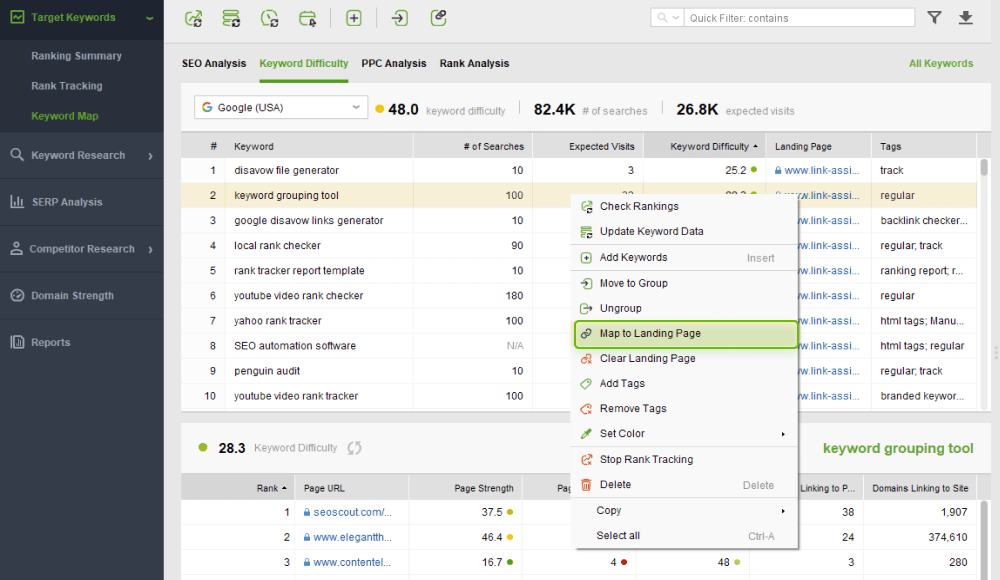
Task: Click the scheduled rank check toolbar icon
Action: click(269, 18)
